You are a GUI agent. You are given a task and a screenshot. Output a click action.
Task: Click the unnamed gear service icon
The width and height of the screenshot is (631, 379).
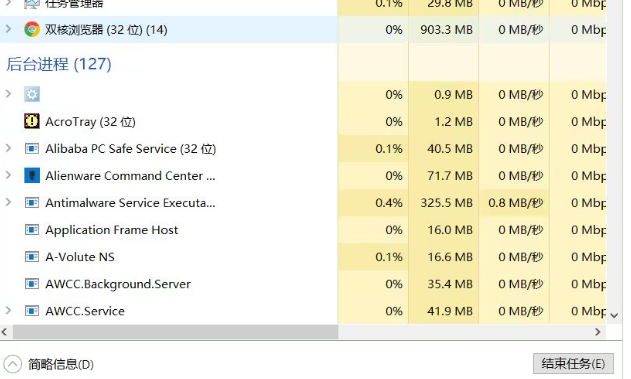(32, 94)
